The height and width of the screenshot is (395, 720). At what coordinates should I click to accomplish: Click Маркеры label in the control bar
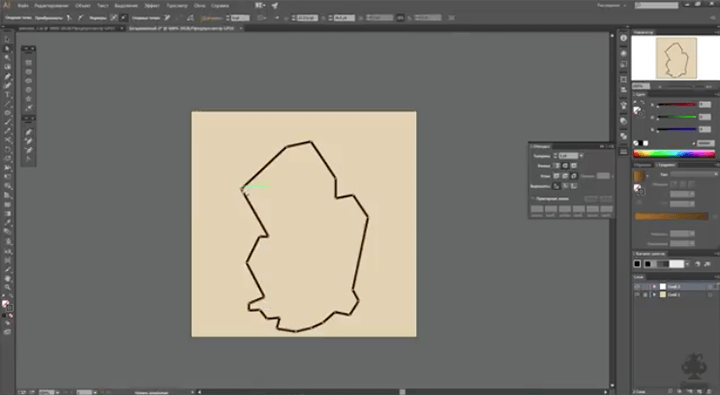click(x=97, y=18)
